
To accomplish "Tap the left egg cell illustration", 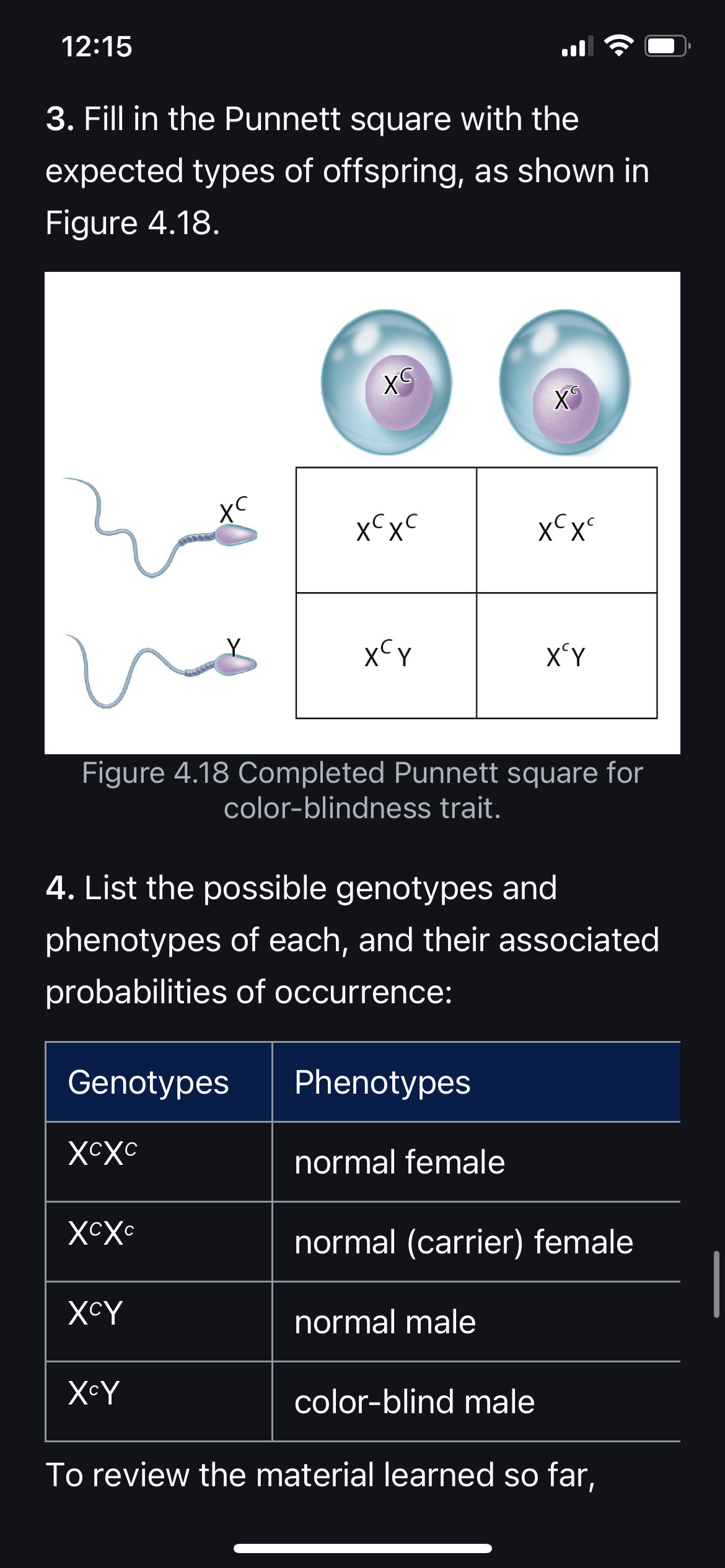I will pyautogui.click(x=387, y=382).
